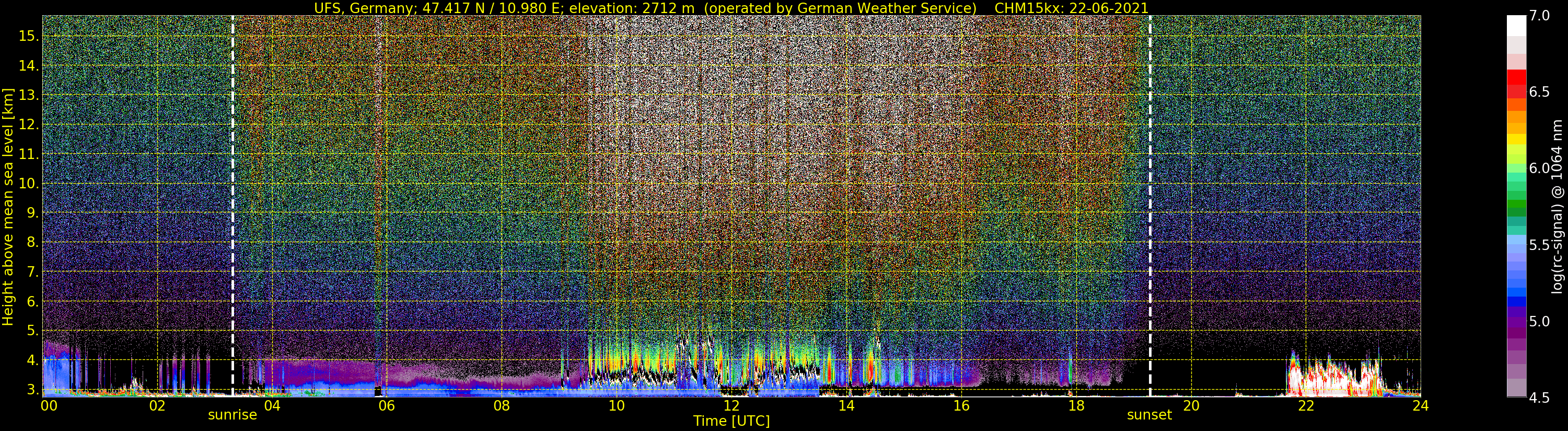Screen dimensions: 1568x431
Task: Click the time tick label '18'
Action: pyautogui.click(x=1076, y=406)
